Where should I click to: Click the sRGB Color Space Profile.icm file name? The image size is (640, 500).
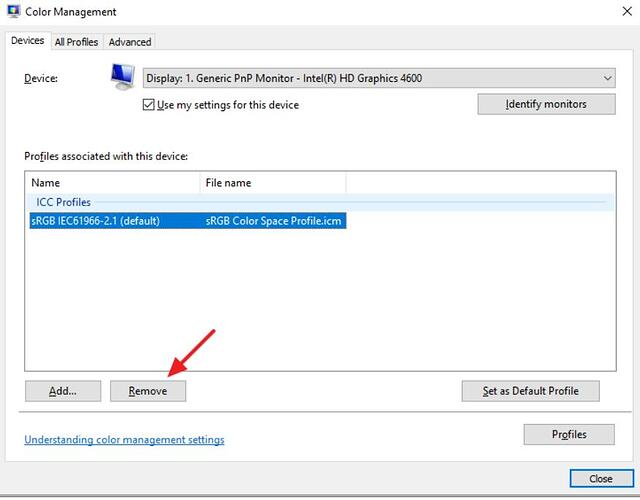click(275, 221)
